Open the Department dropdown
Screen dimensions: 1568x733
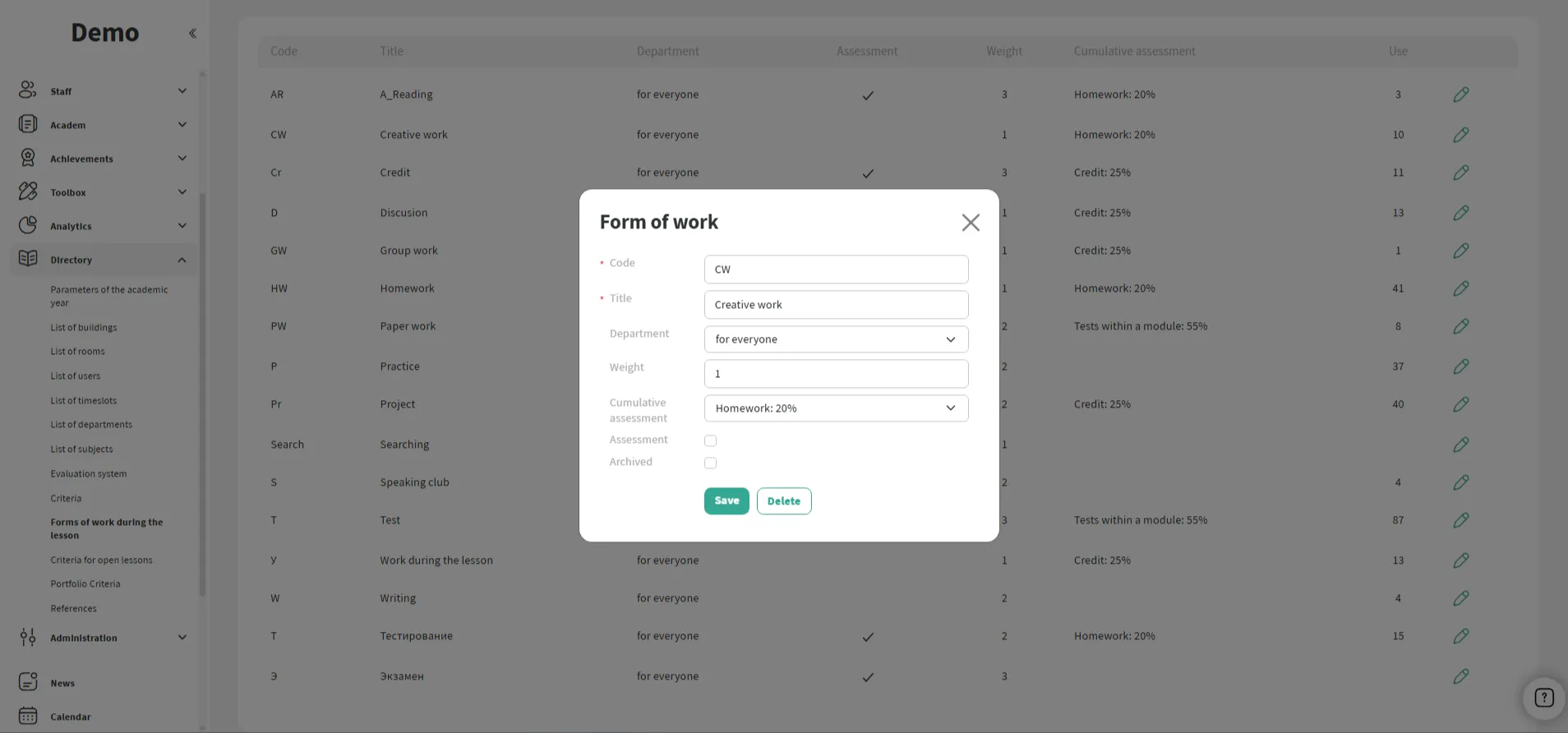[835, 339]
